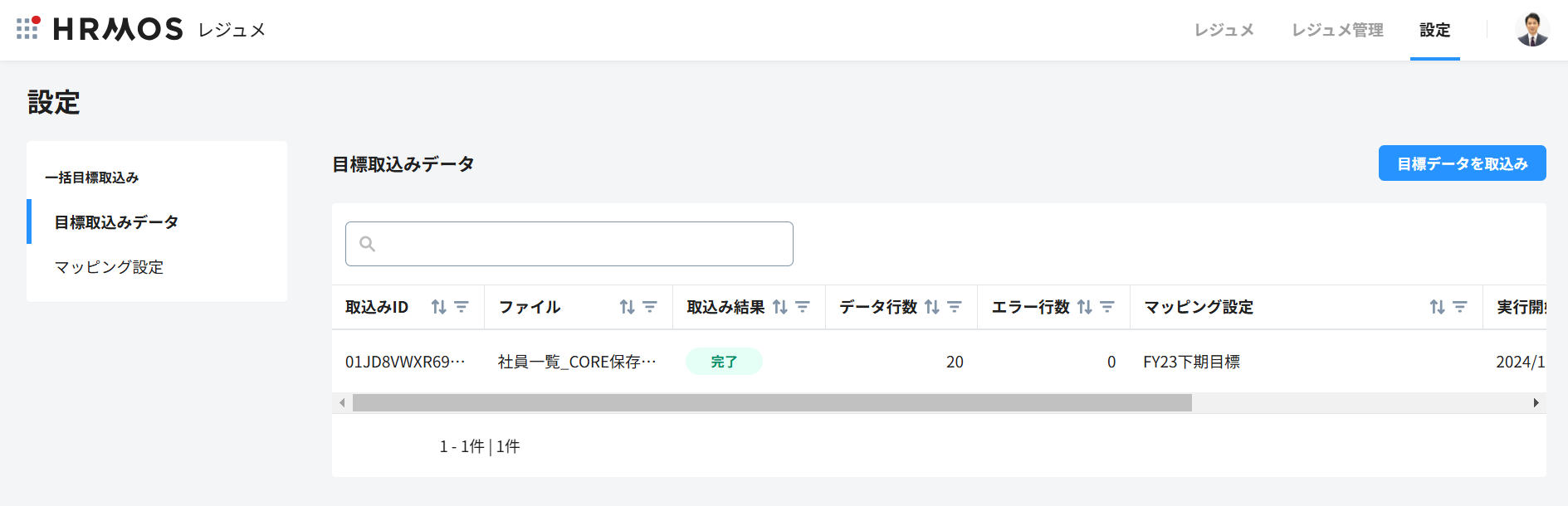The width and height of the screenshot is (1568, 506).
Task: Open the filter for ファイル column
Action: coord(650,307)
